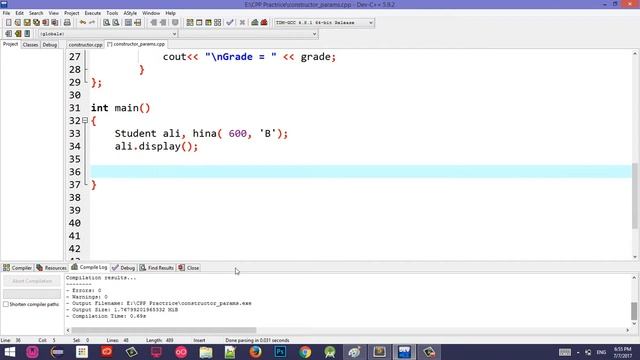Open Photoshop from the taskbar
The height and width of the screenshot is (360, 640).
[x=280, y=352]
